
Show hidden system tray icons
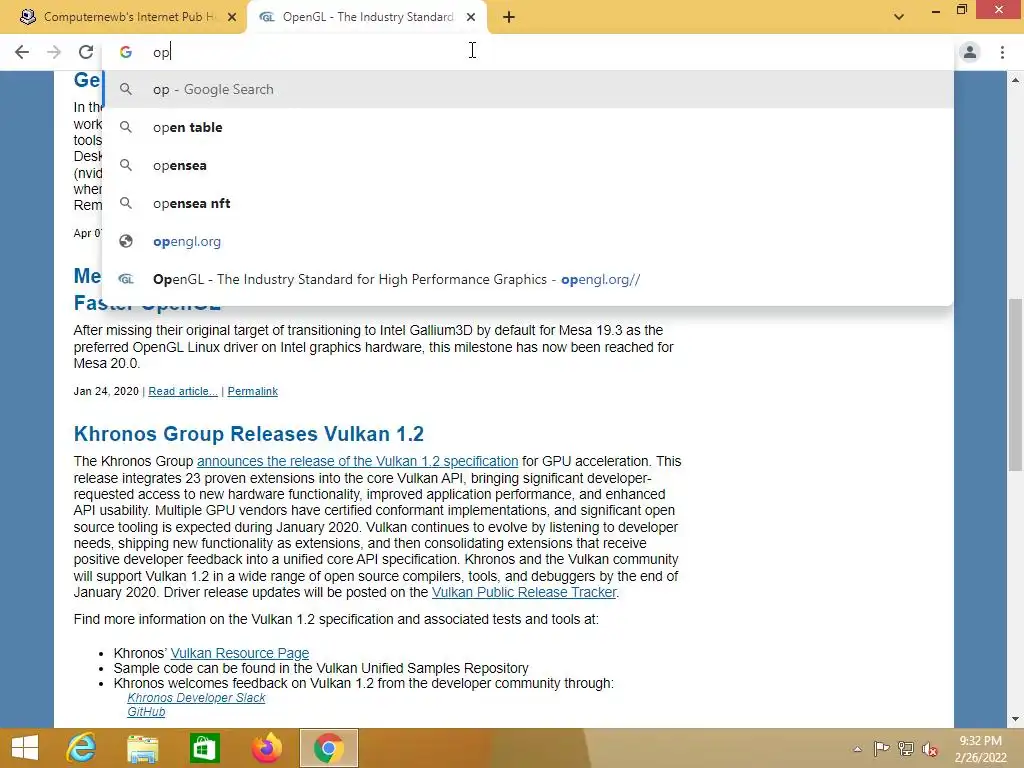coord(857,749)
